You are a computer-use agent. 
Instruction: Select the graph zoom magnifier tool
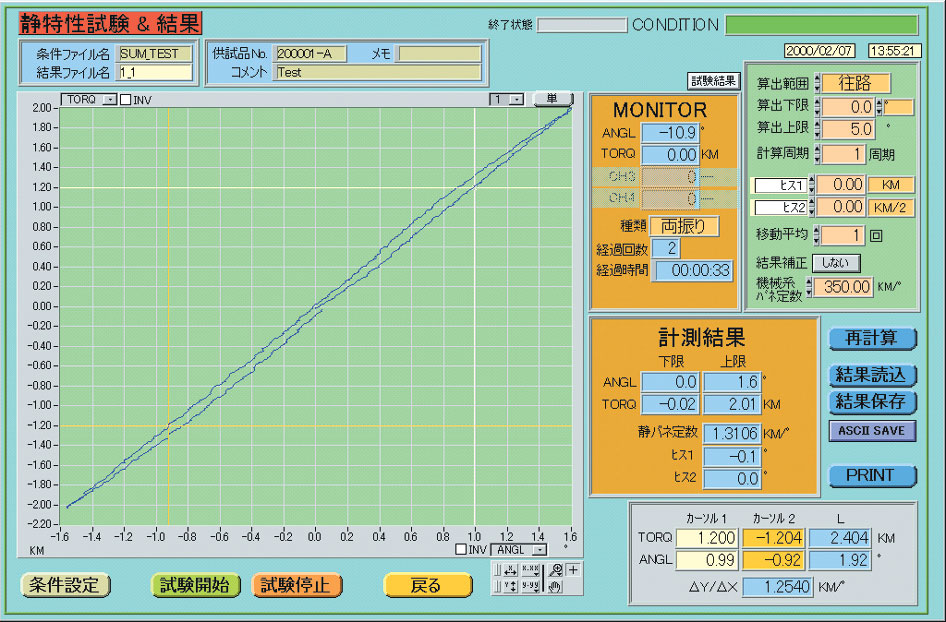point(555,570)
